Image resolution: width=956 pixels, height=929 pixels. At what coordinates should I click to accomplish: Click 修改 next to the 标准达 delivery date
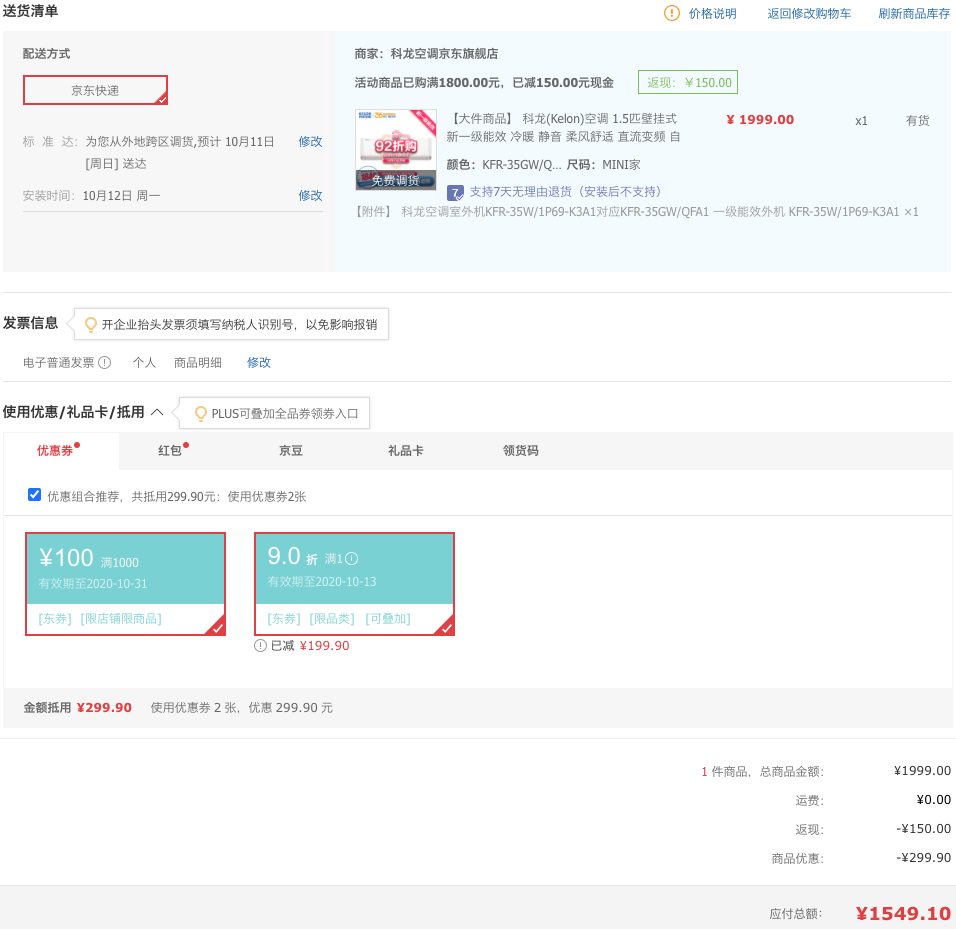pyautogui.click(x=310, y=141)
